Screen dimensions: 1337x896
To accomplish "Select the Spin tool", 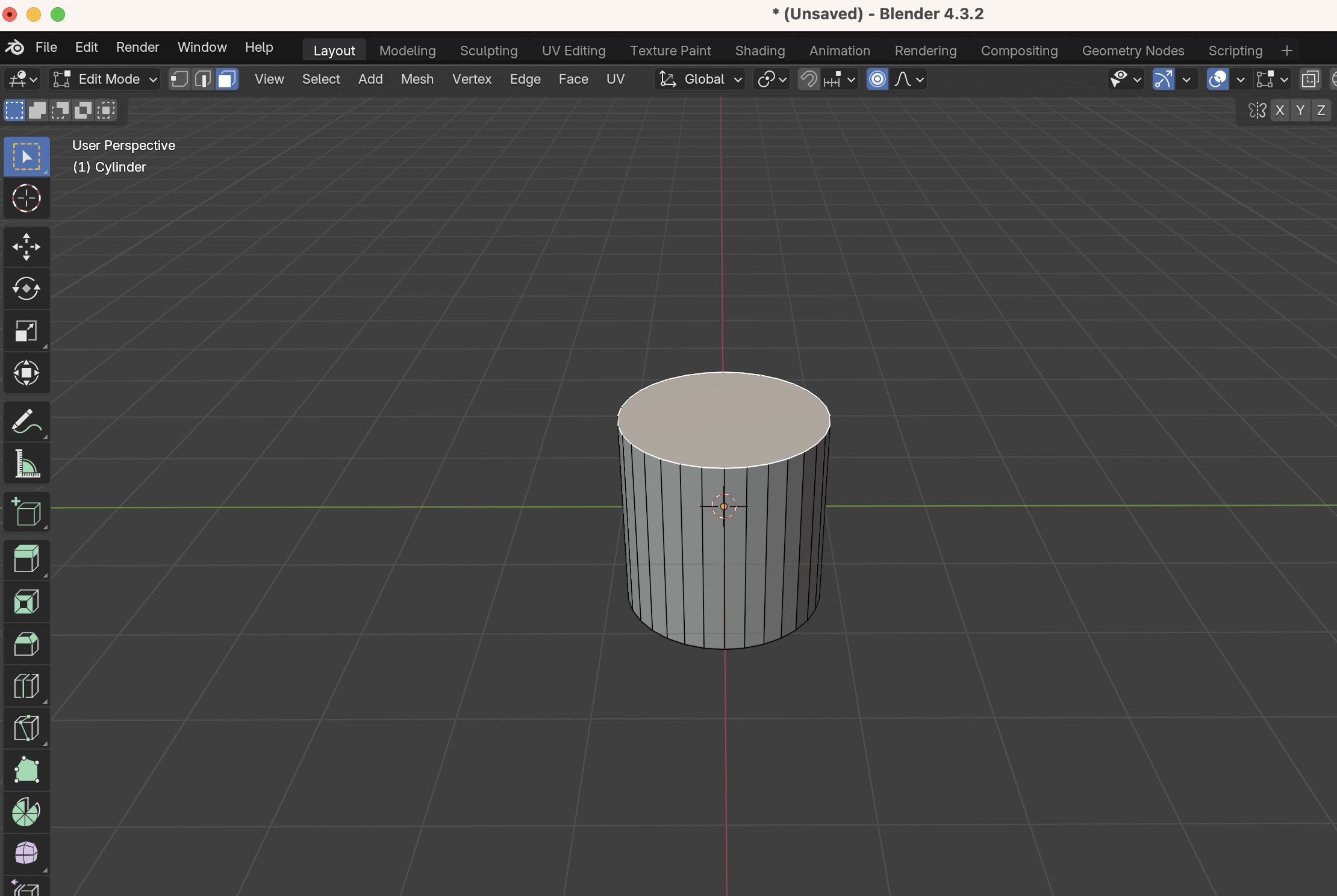I will [26, 812].
